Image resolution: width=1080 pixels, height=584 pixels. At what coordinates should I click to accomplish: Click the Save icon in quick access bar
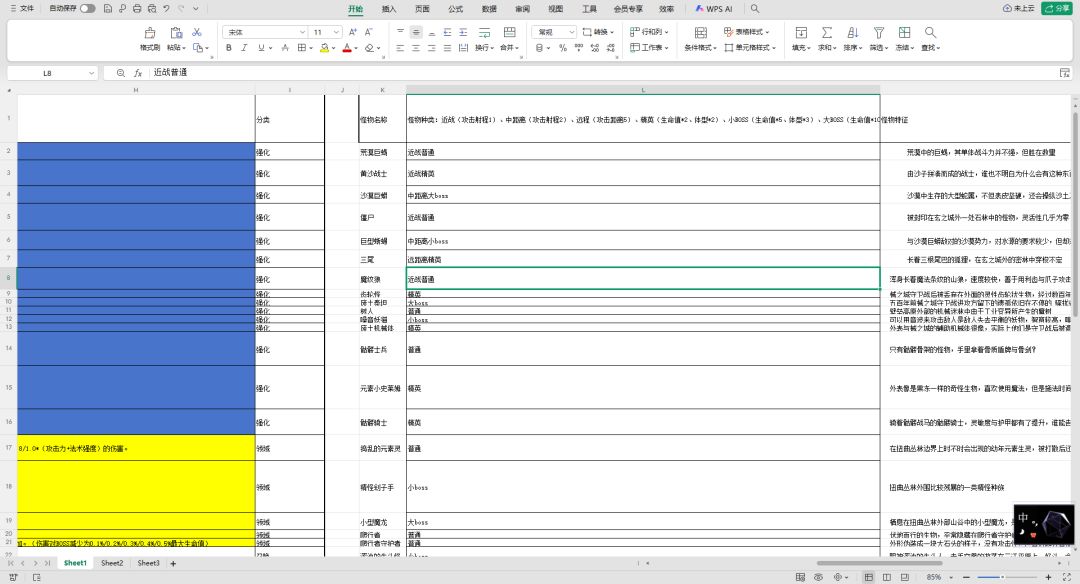tap(107, 8)
